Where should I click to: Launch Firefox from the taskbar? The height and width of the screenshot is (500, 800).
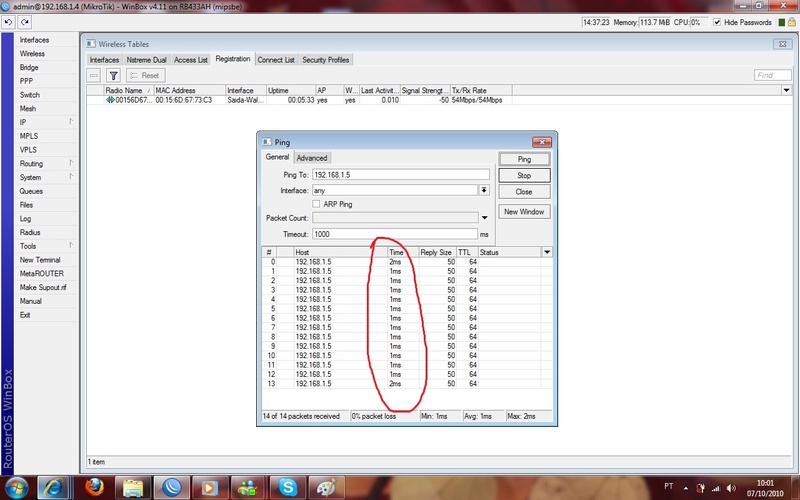94,488
